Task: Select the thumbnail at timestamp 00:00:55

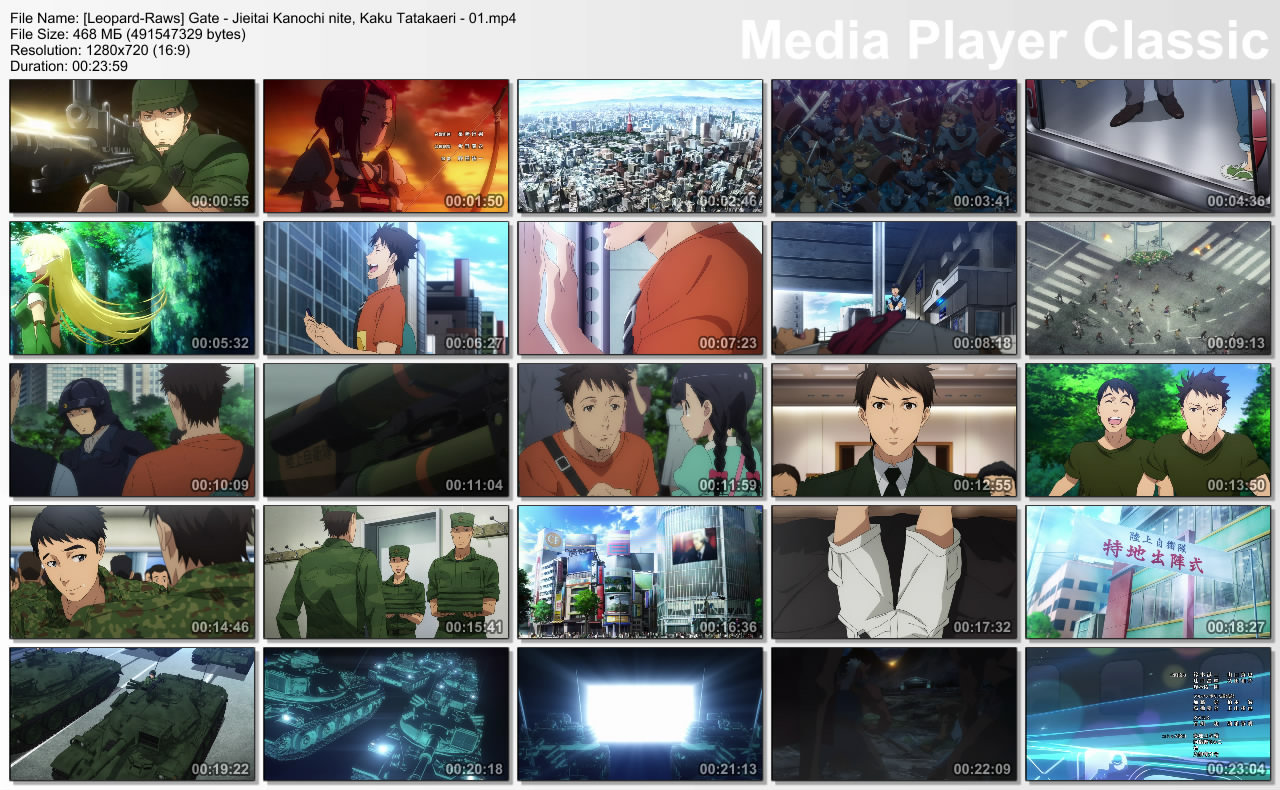Action: pyautogui.click(x=132, y=146)
